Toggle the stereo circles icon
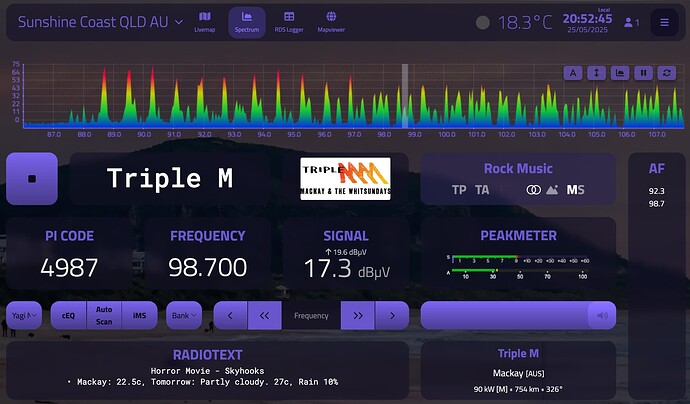This screenshot has width=690, height=404. [533, 190]
